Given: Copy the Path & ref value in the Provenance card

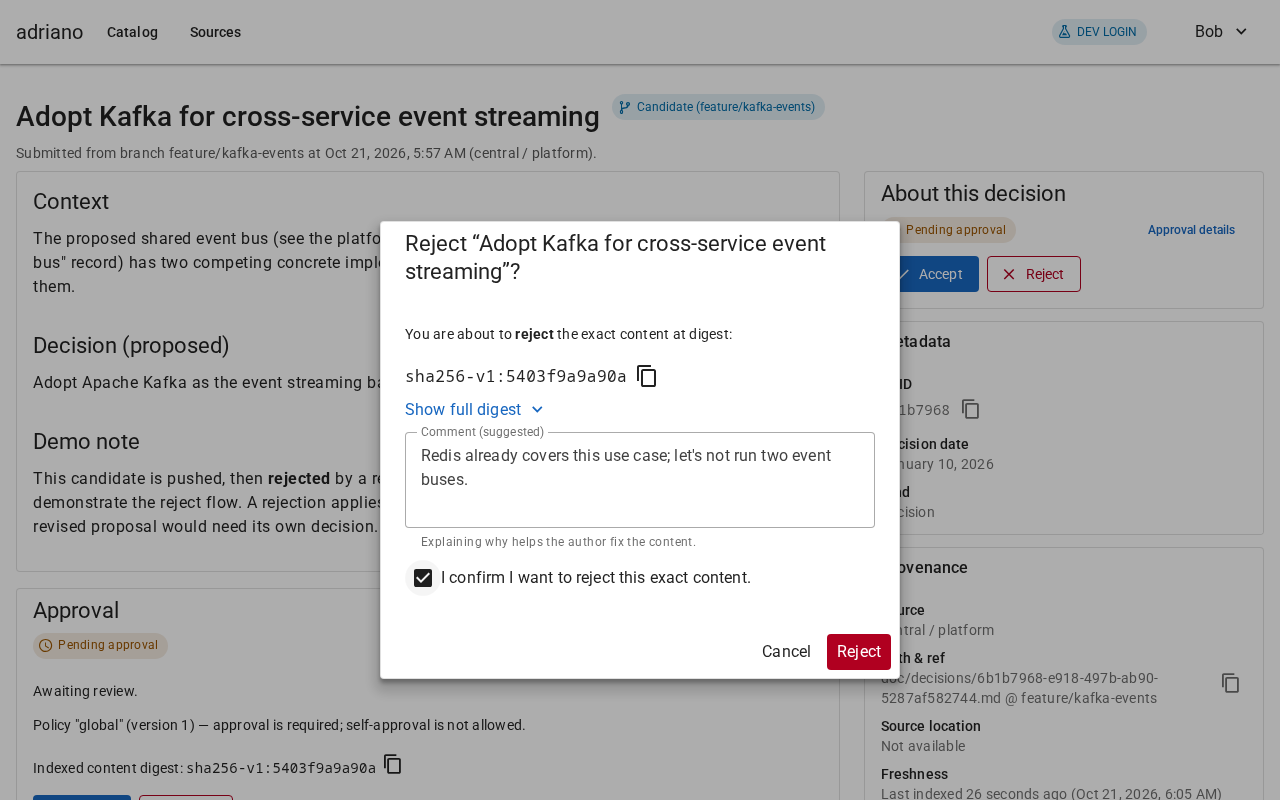Looking at the screenshot, I should (x=1231, y=683).
